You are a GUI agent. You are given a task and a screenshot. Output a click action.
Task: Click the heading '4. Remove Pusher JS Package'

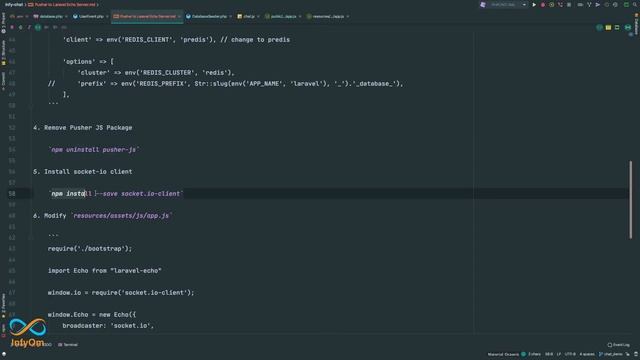(x=82, y=128)
